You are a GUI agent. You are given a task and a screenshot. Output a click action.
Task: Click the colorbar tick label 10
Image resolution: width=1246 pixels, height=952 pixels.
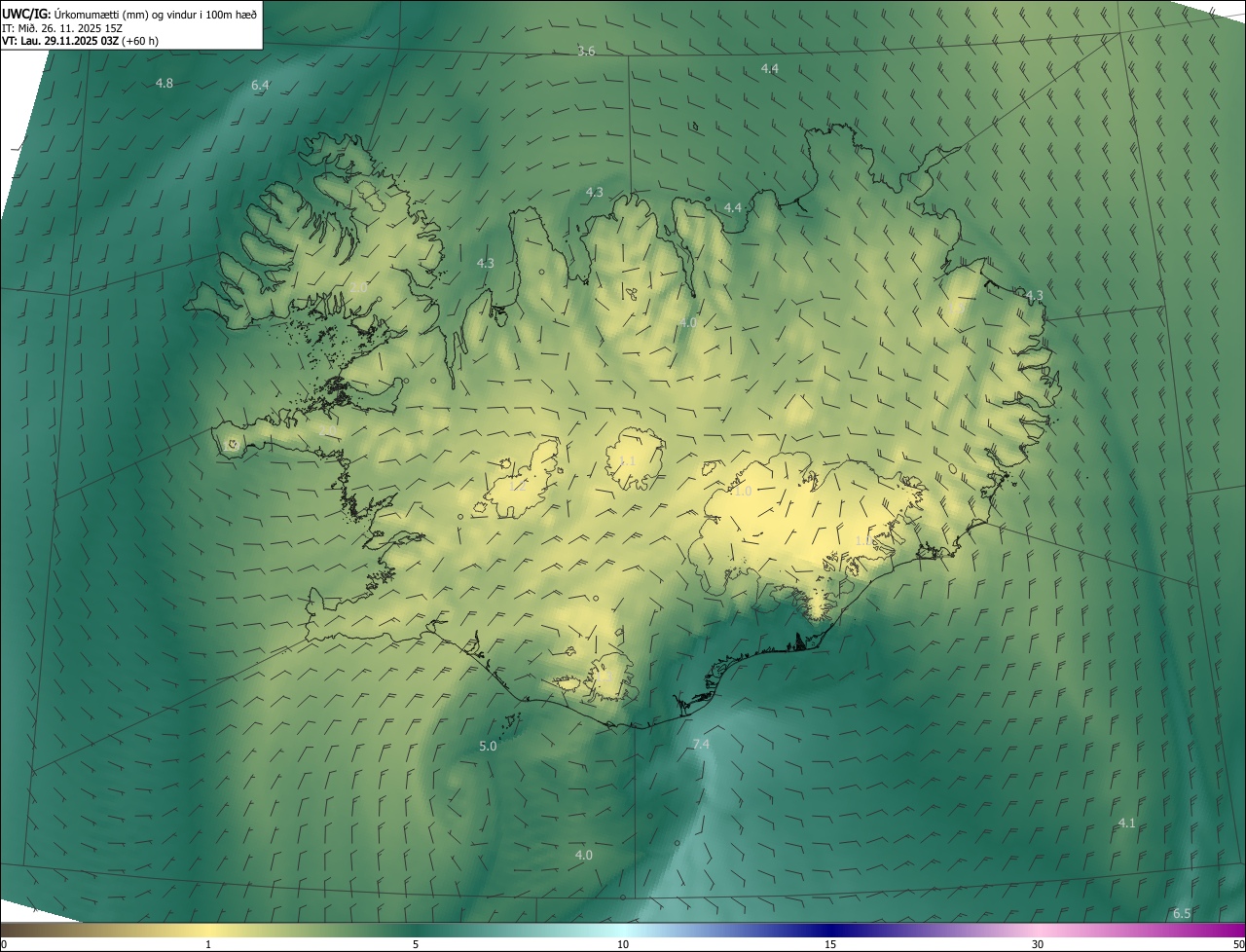pos(623,944)
